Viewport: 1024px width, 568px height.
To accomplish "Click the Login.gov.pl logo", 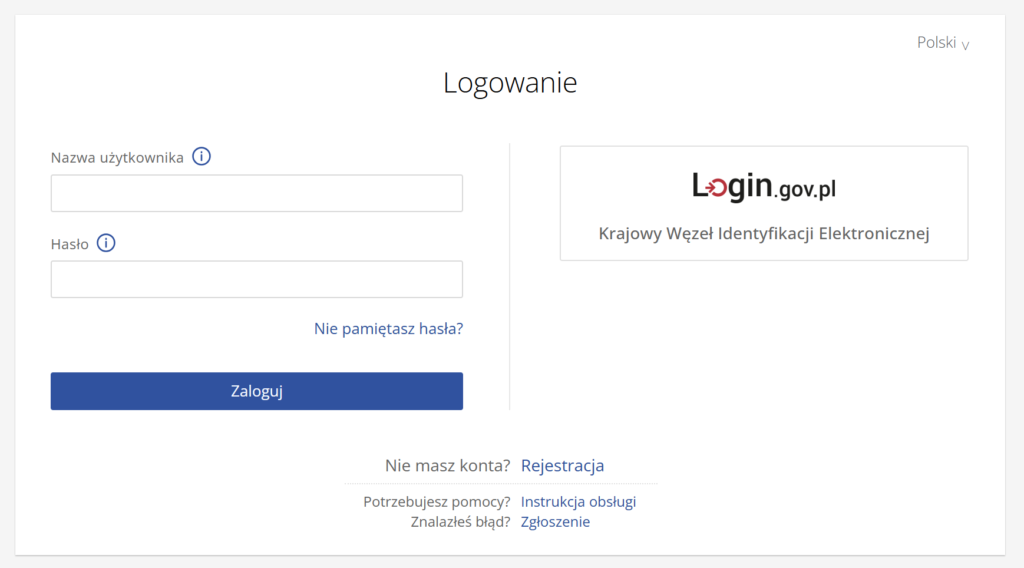I will [764, 187].
